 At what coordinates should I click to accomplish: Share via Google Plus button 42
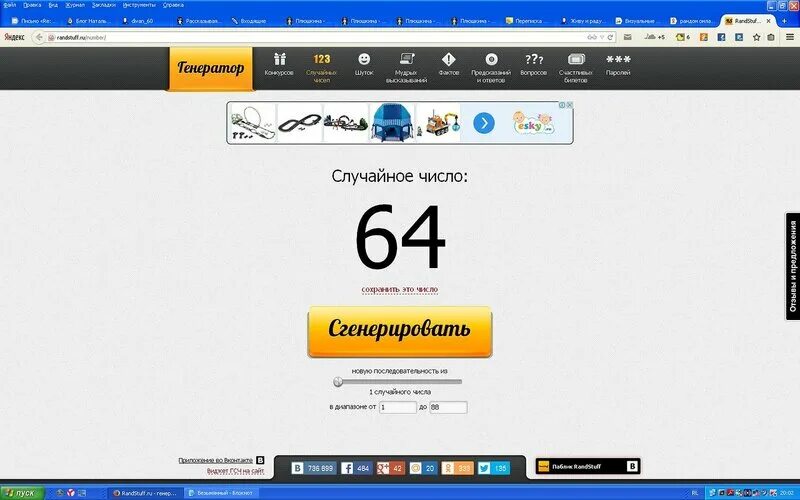coord(390,468)
